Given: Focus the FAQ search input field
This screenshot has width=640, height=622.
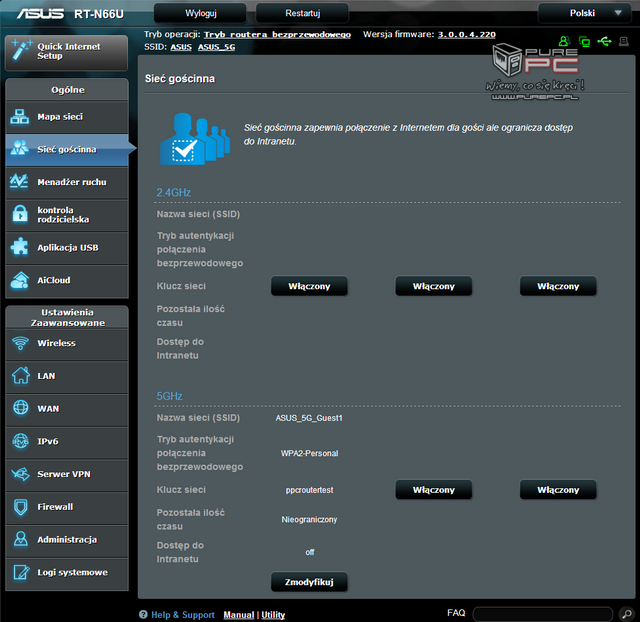Looking at the screenshot, I should click(543, 614).
